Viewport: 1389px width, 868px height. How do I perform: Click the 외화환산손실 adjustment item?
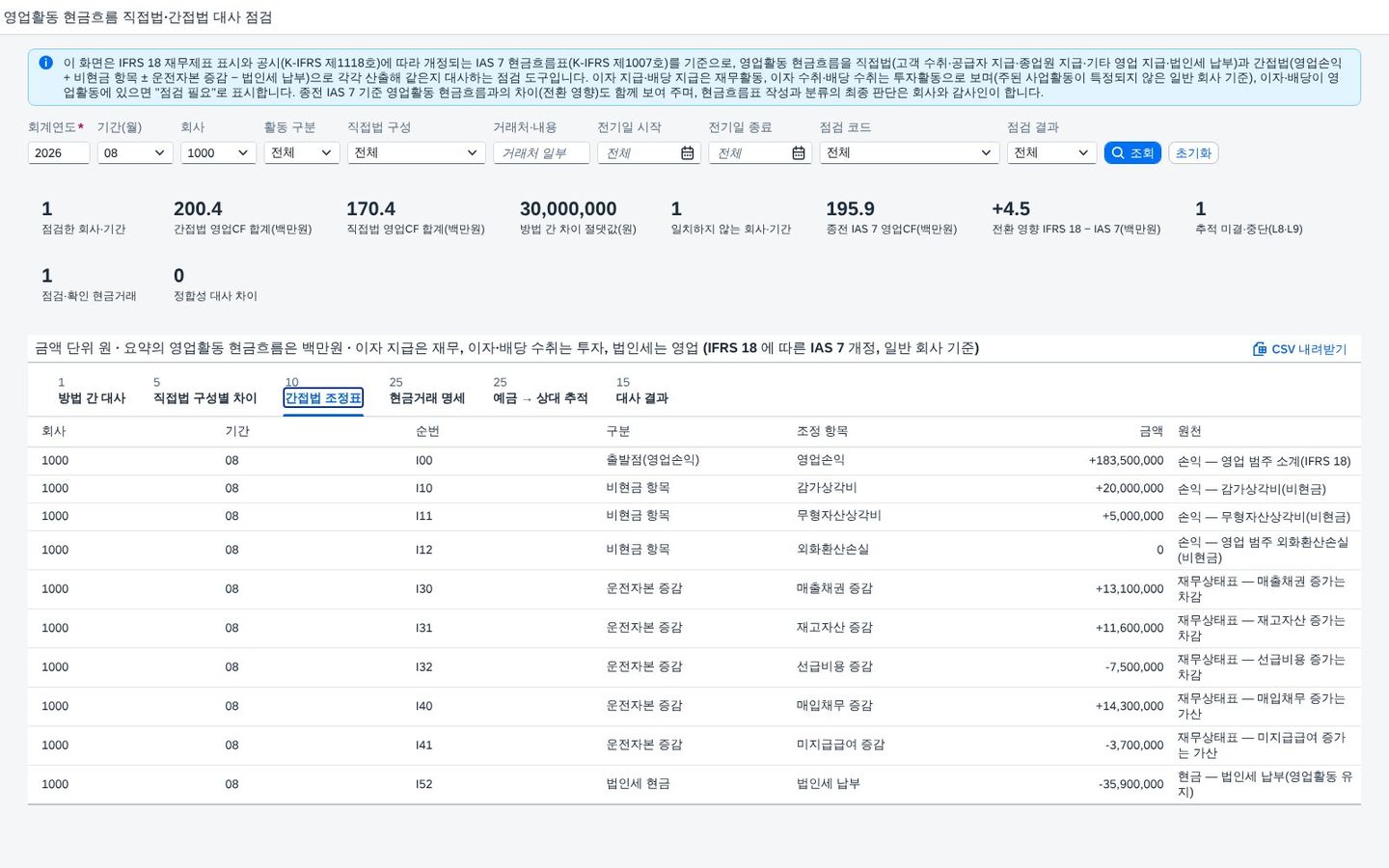pos(832,550)
